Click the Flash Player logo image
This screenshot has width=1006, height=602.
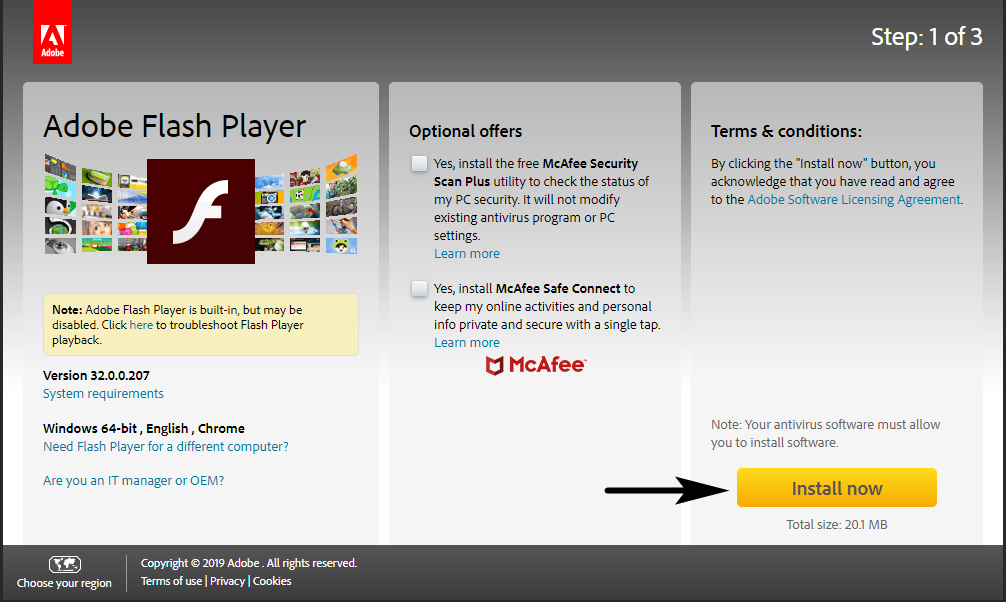click(x=201, y=211)
